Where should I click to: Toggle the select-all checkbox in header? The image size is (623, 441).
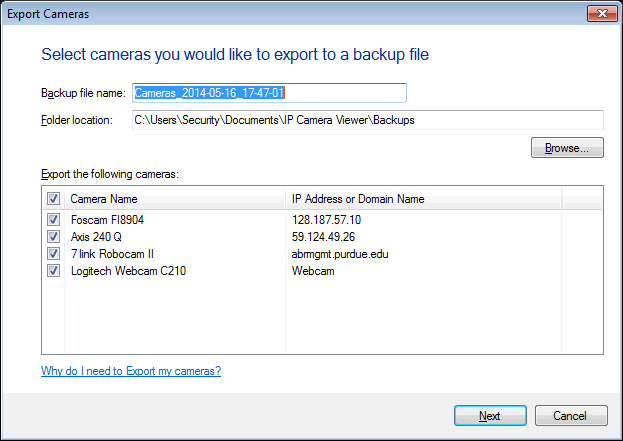[54, 199]
